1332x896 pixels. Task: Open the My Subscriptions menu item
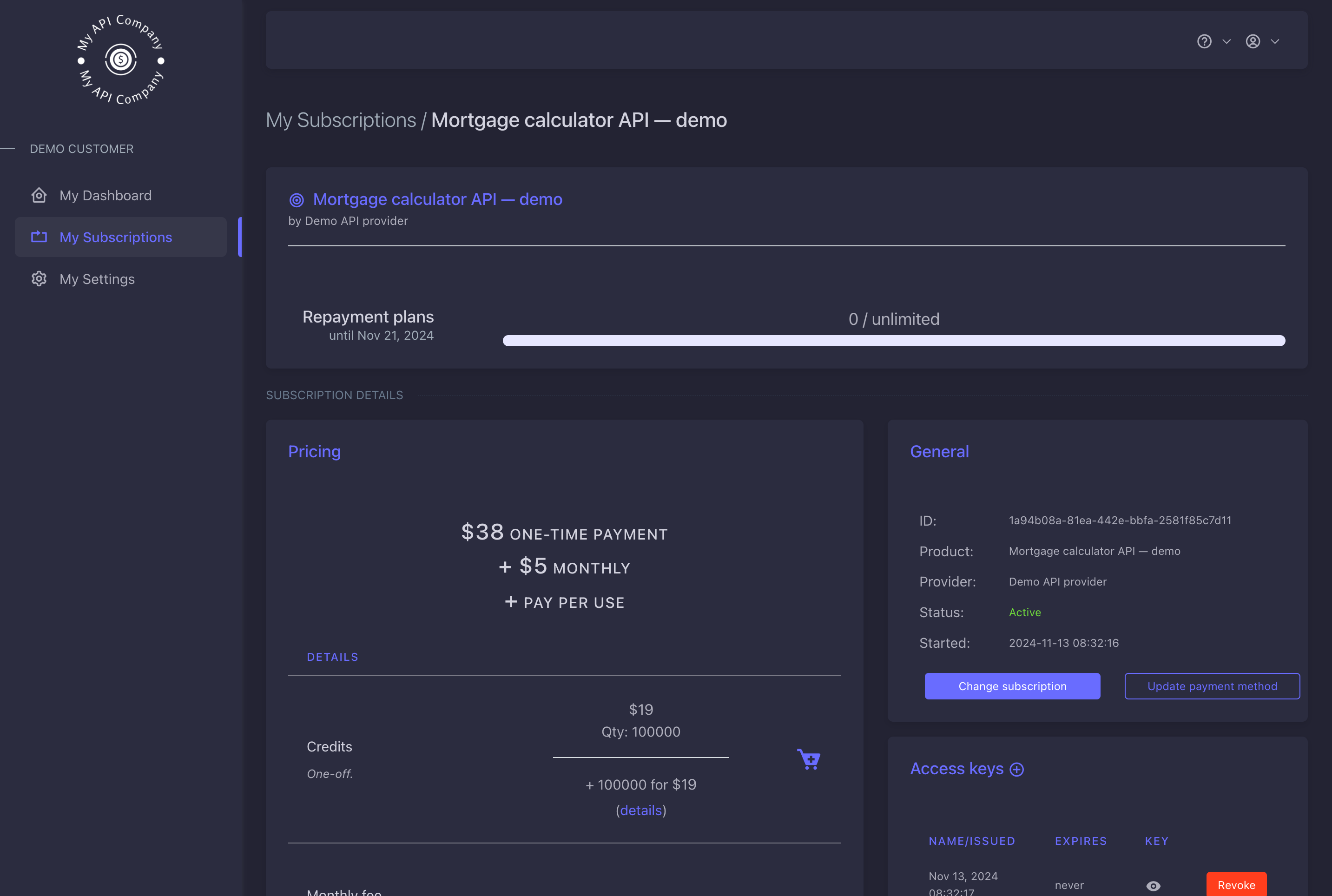(x=115, y=237)
